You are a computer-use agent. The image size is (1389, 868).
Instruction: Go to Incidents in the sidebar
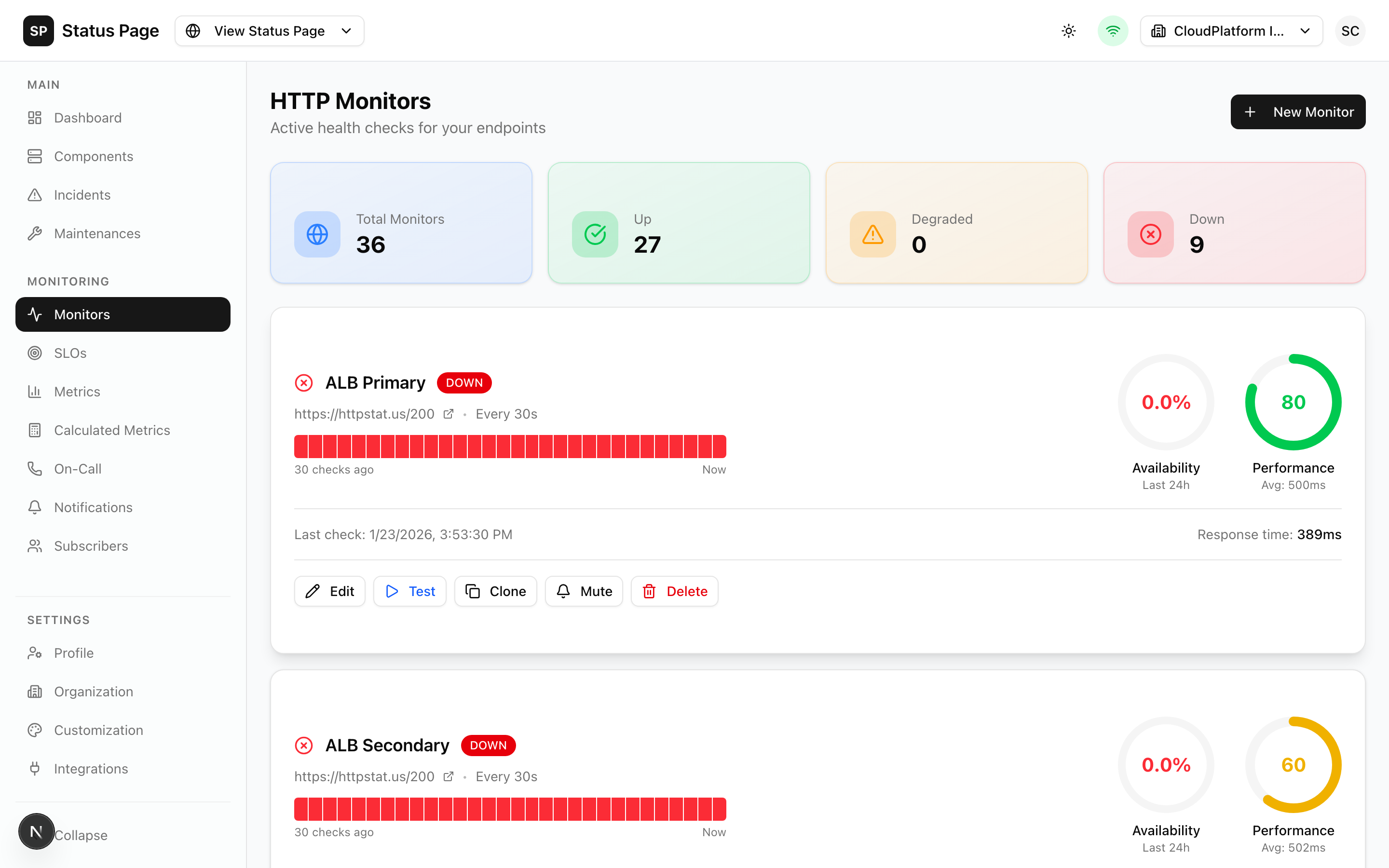pos(82,195)
